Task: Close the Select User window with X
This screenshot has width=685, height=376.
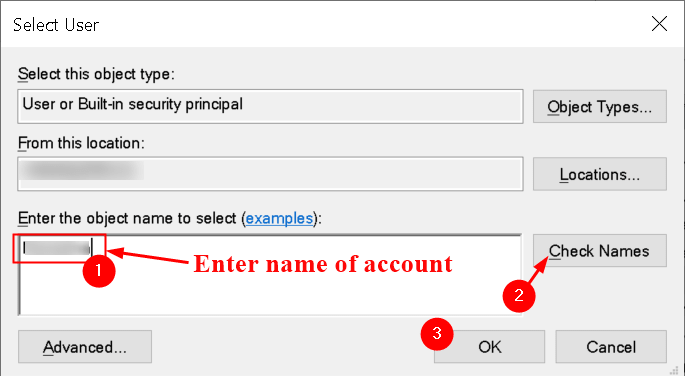Action: [x=659, y=24]
